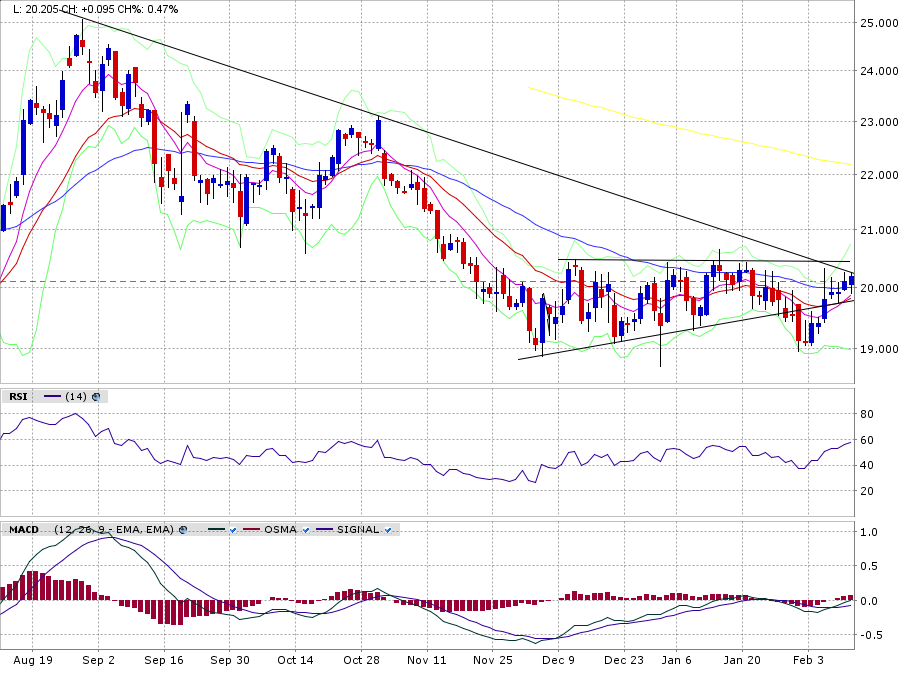Click the RSI purple line color swatch

(x=53, y=397)
